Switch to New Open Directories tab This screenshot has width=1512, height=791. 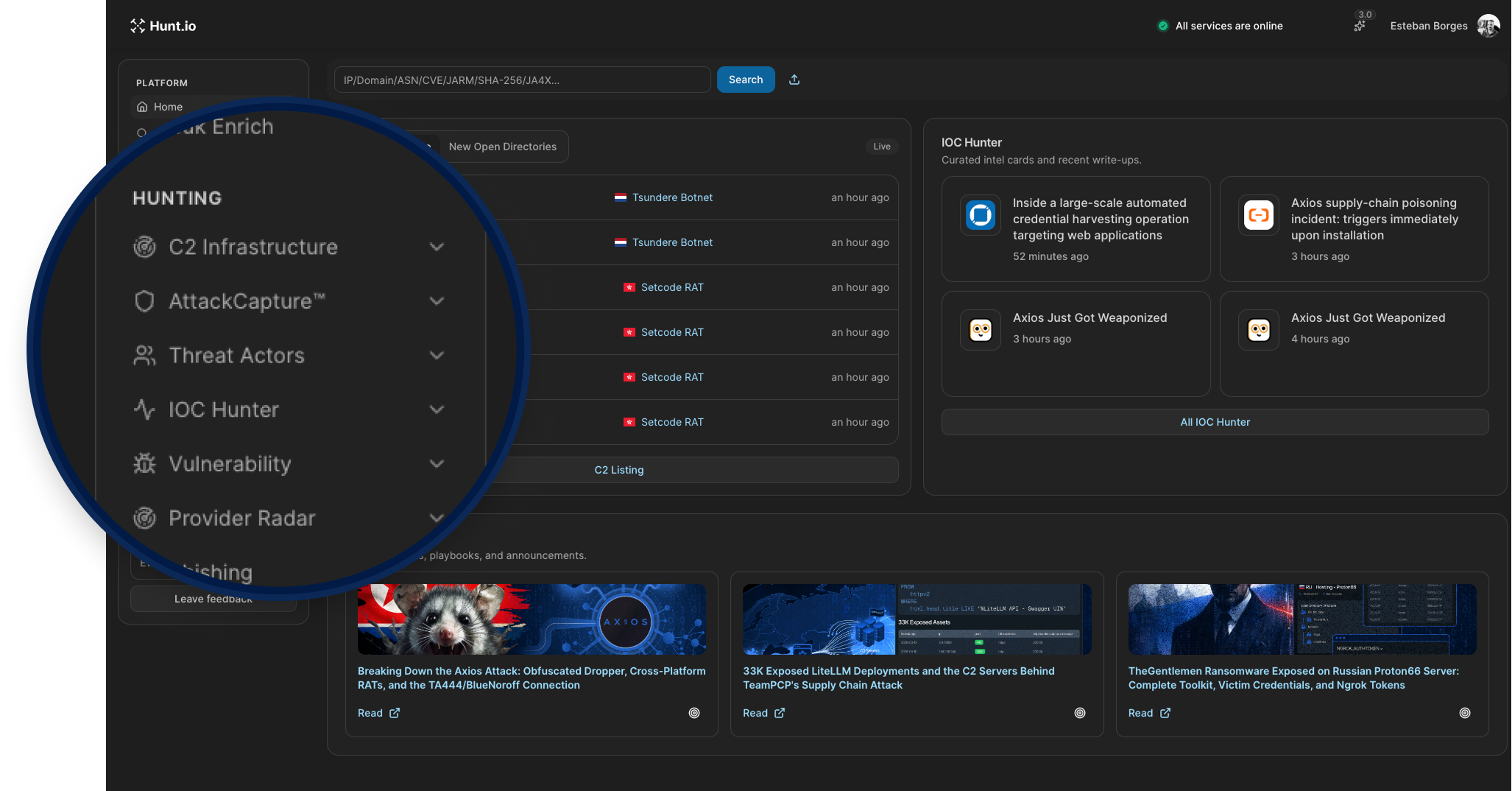(x=503, y=147)
